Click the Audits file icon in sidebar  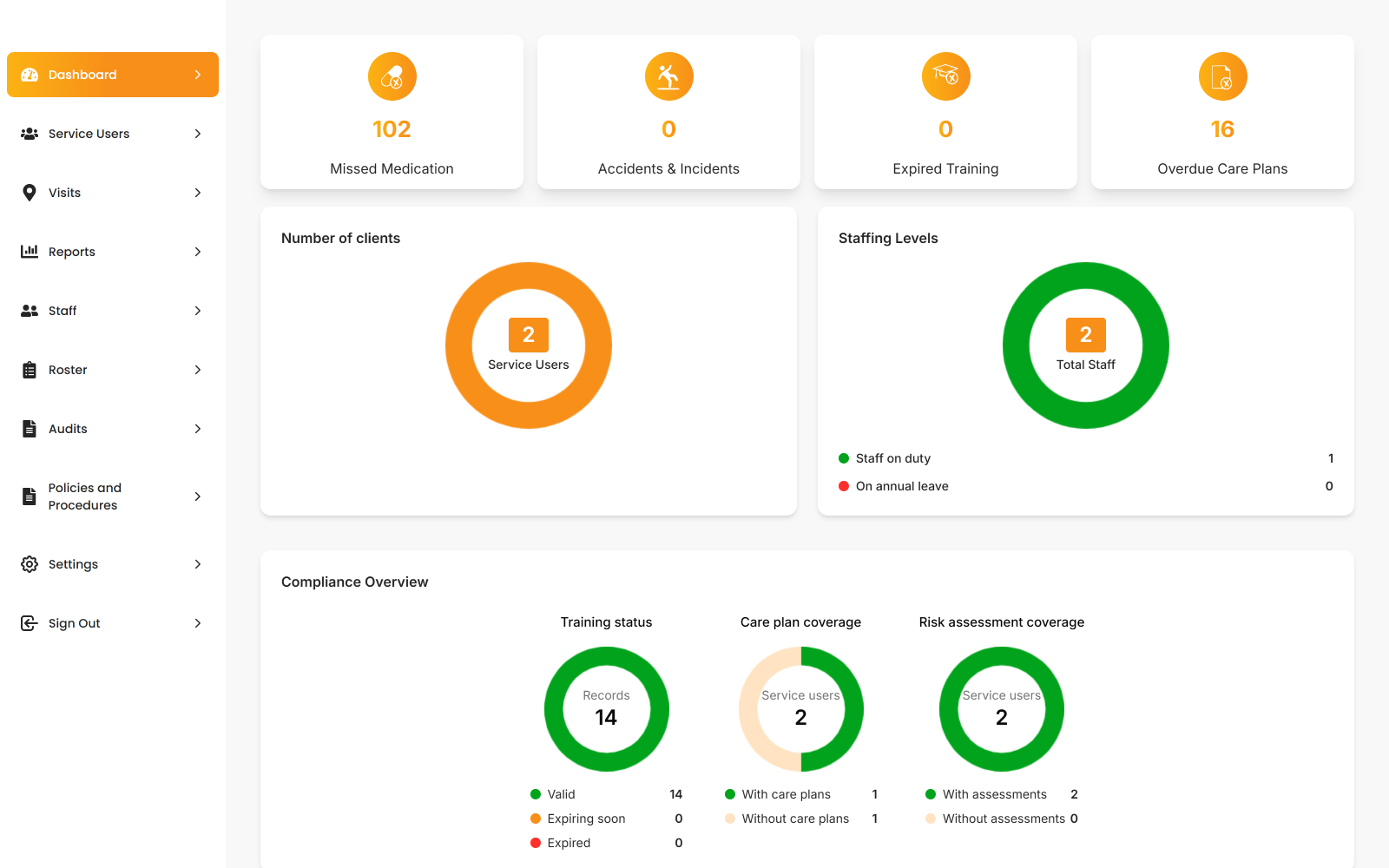29,428
